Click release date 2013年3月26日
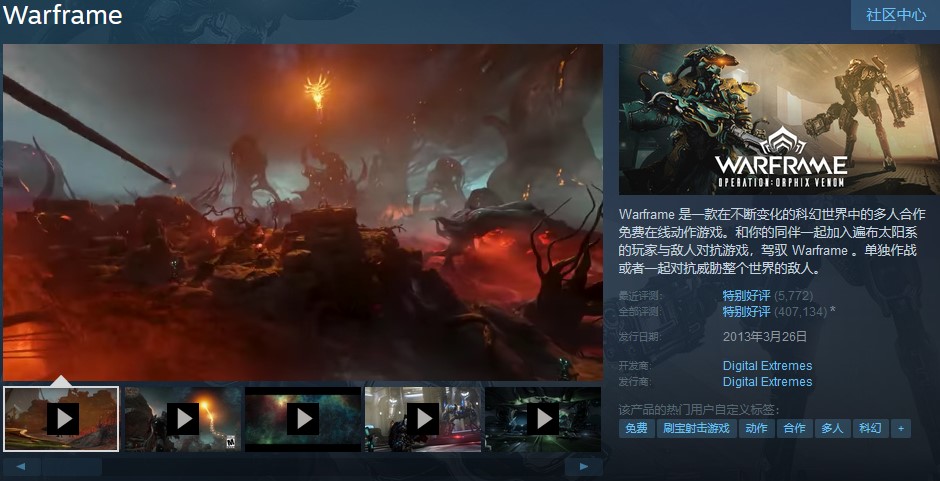The height and width of the screenshot is (481, 940). pos(765,337)
